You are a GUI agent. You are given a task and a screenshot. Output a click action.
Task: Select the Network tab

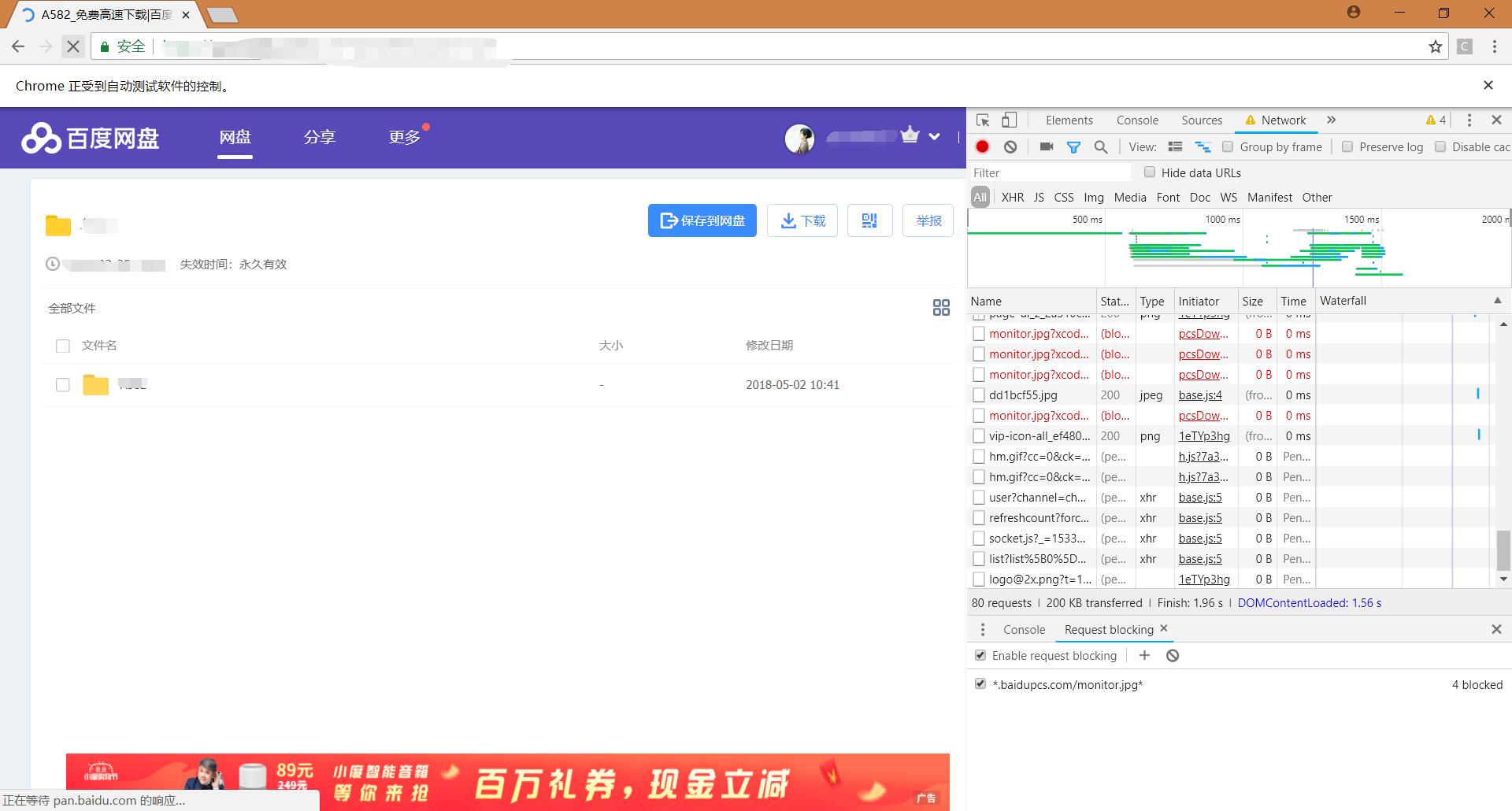coord(1276,120)
